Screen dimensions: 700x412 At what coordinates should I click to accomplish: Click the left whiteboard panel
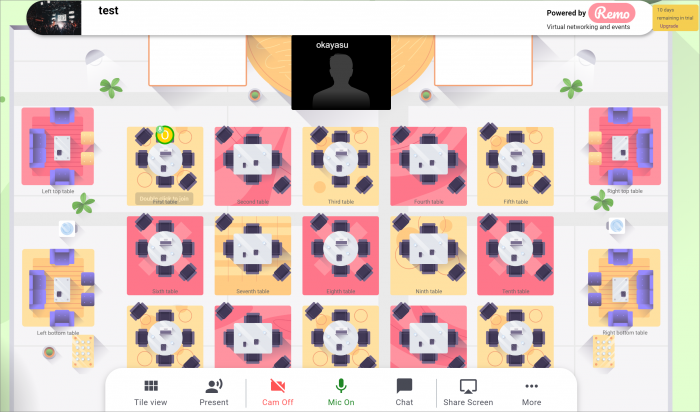pyautogui.click(x=197, y=60)
